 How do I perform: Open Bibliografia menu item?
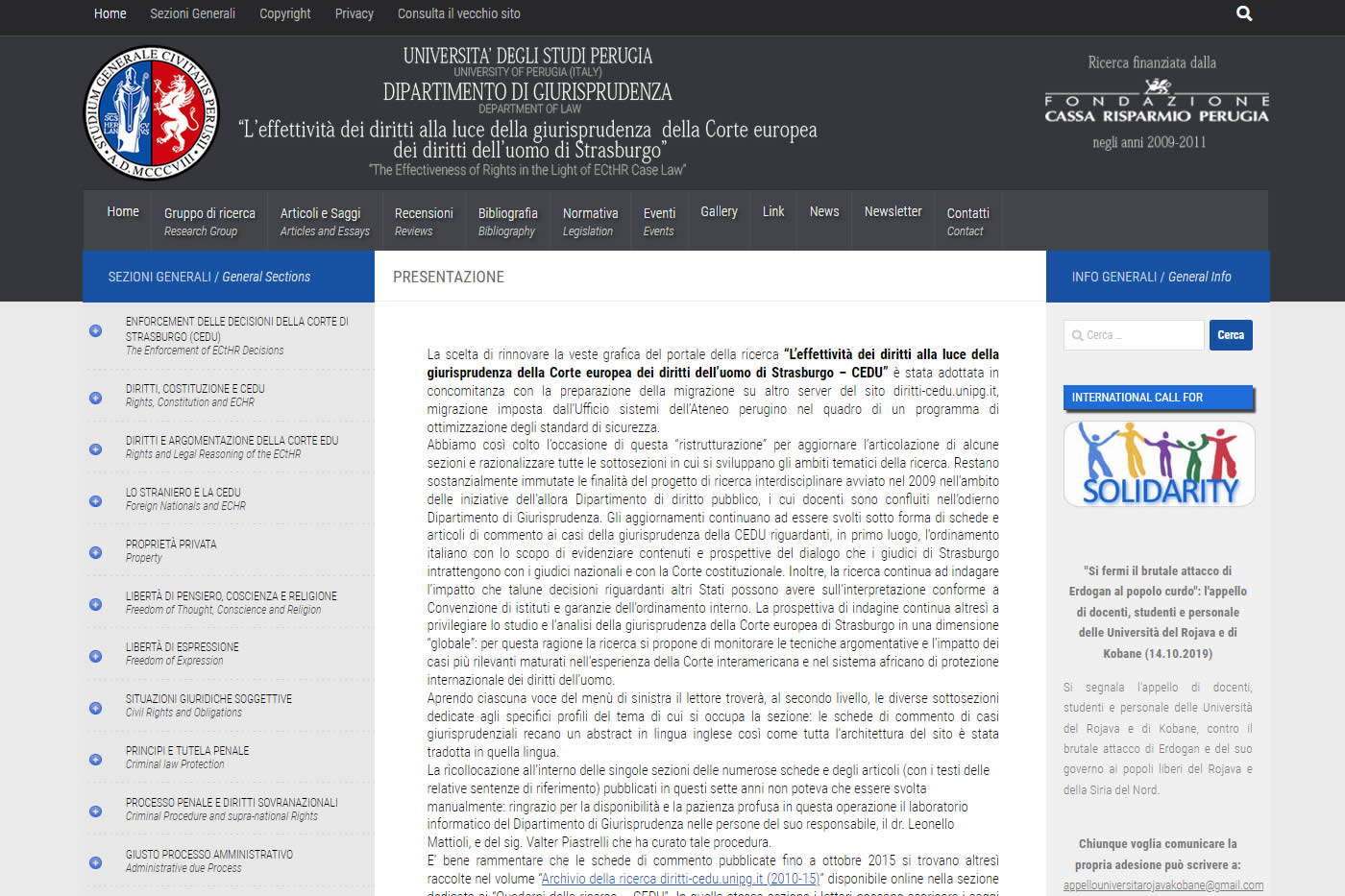point(508,221)
